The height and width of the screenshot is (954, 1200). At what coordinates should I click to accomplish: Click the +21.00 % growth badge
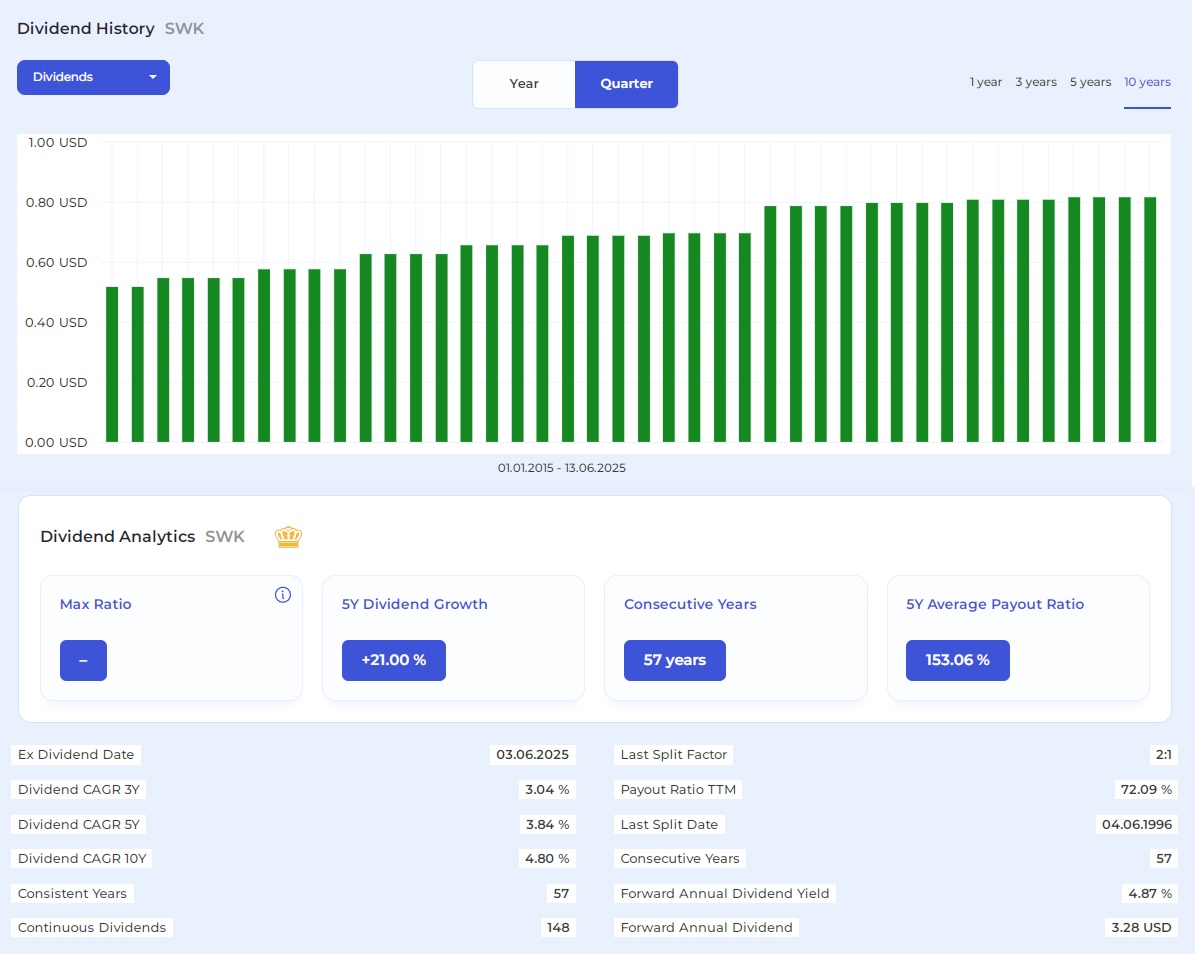394,660
